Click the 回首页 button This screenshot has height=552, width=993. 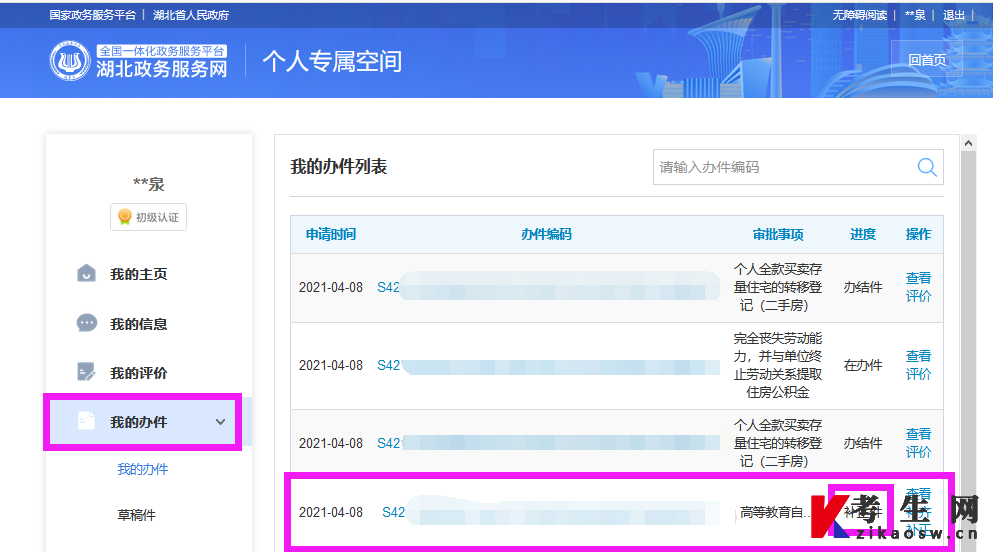tap(927, 60)
